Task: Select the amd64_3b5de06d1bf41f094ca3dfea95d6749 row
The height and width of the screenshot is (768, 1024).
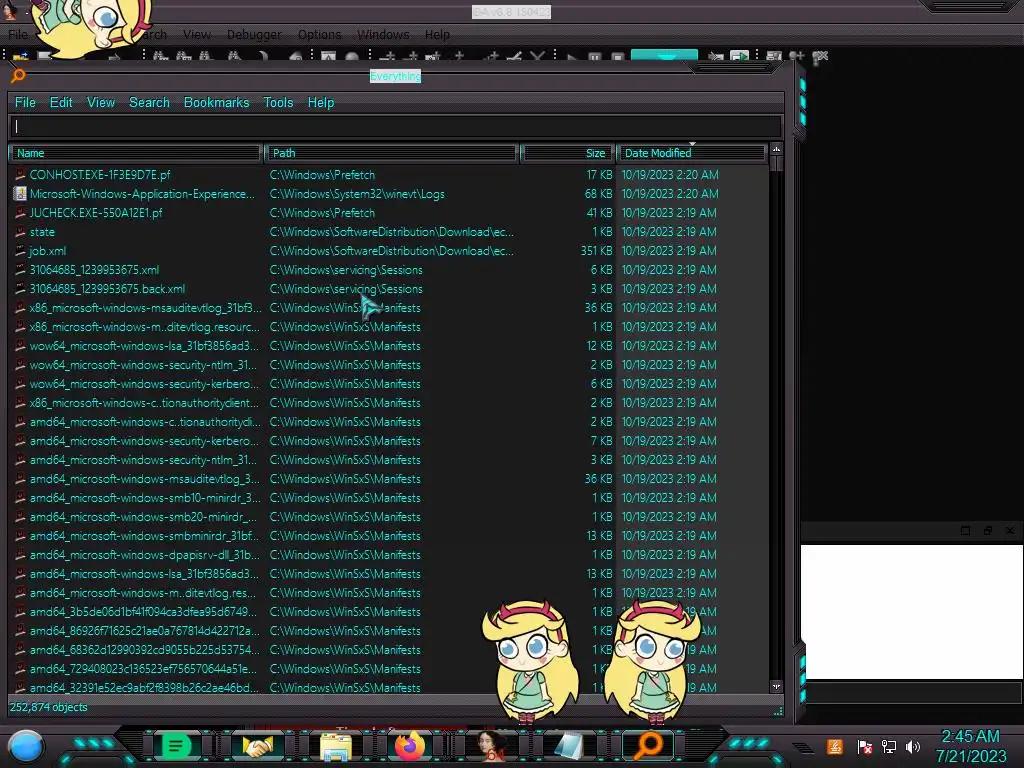Action: (389, 612)
